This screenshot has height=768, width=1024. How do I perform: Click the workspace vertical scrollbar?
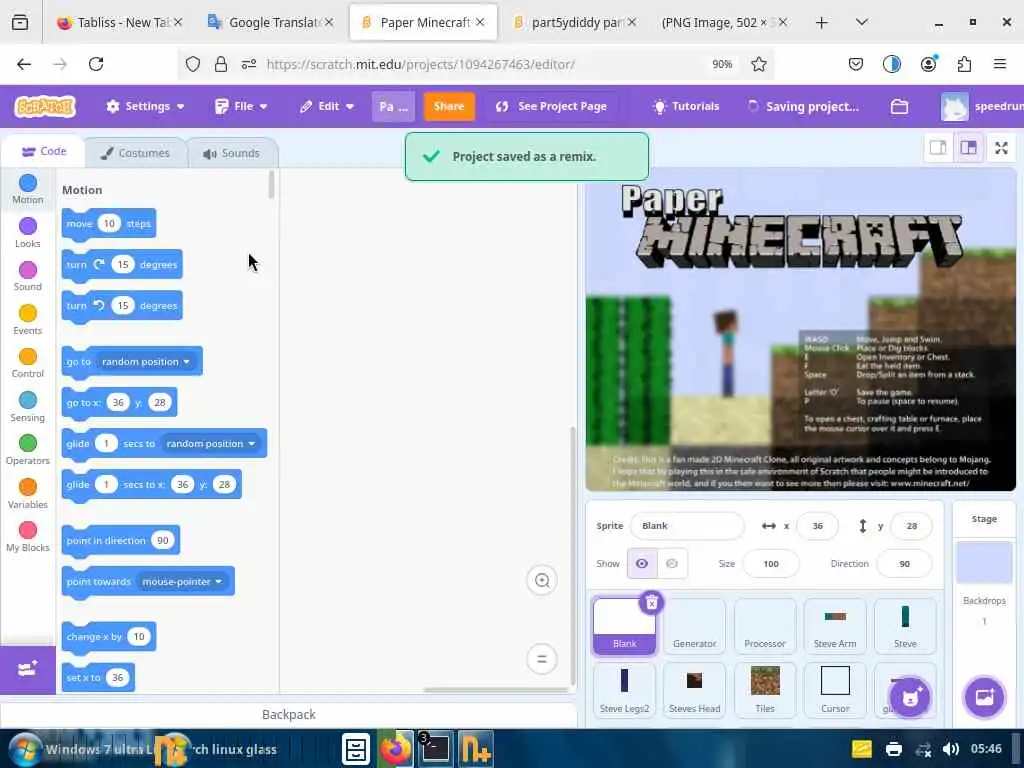click(573, 556)
